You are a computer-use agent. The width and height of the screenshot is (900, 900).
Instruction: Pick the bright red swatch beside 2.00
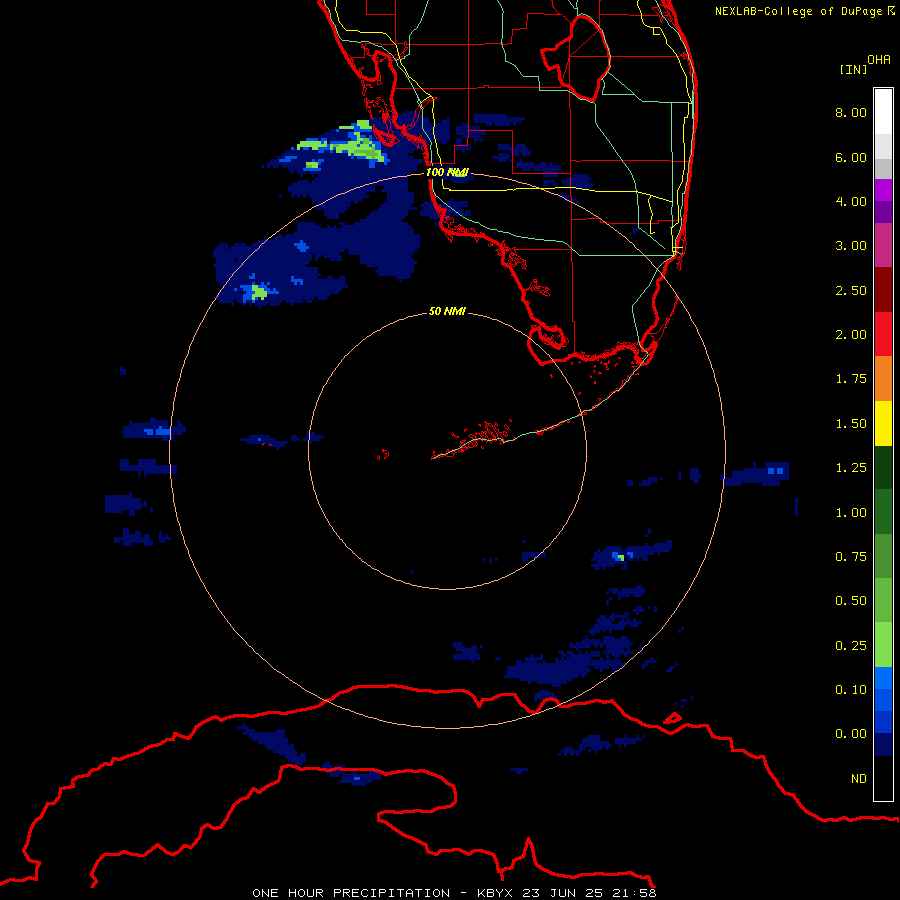[883, 334]
